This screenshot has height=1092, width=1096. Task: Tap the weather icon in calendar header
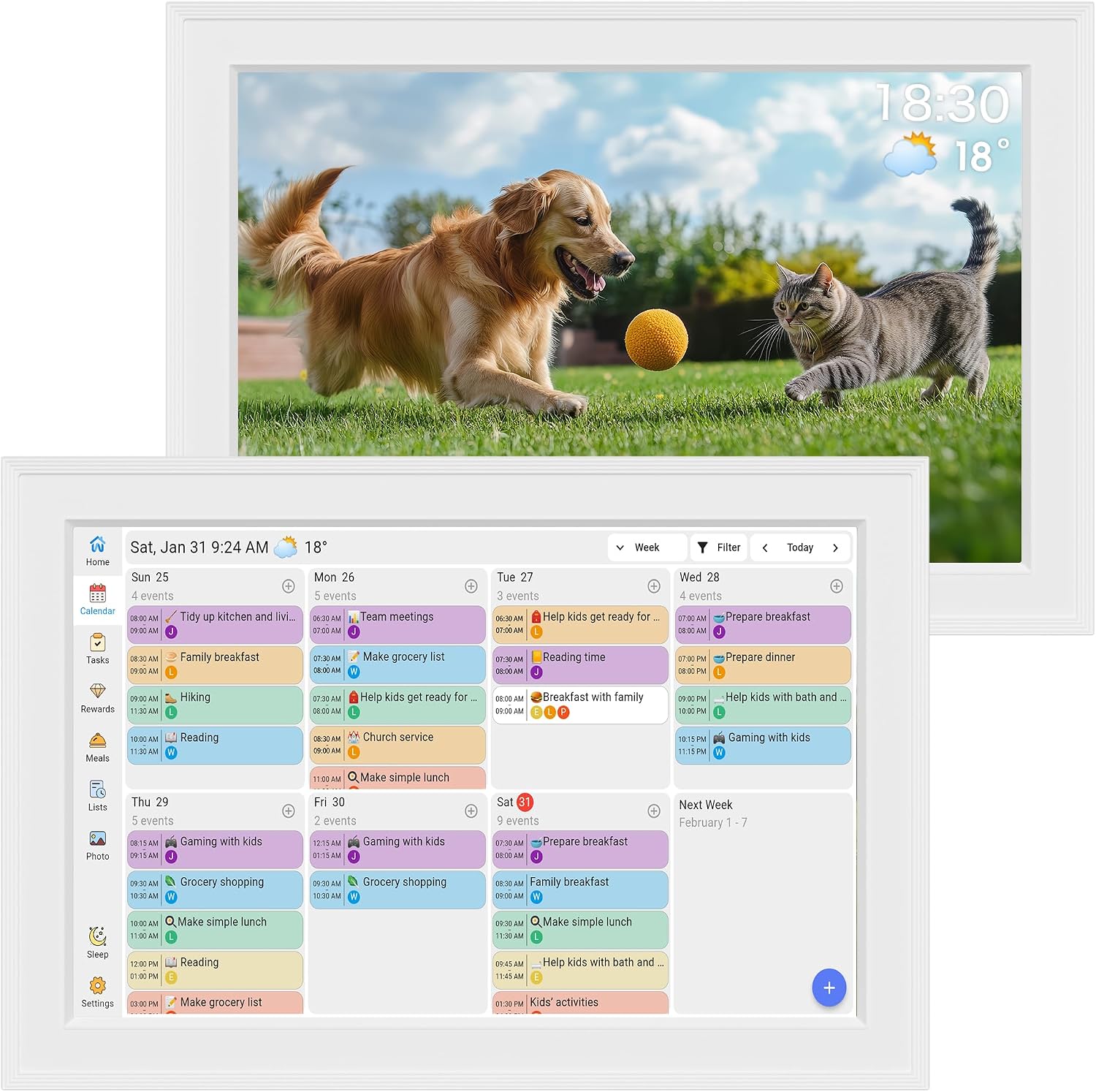[x=286, y=547]
